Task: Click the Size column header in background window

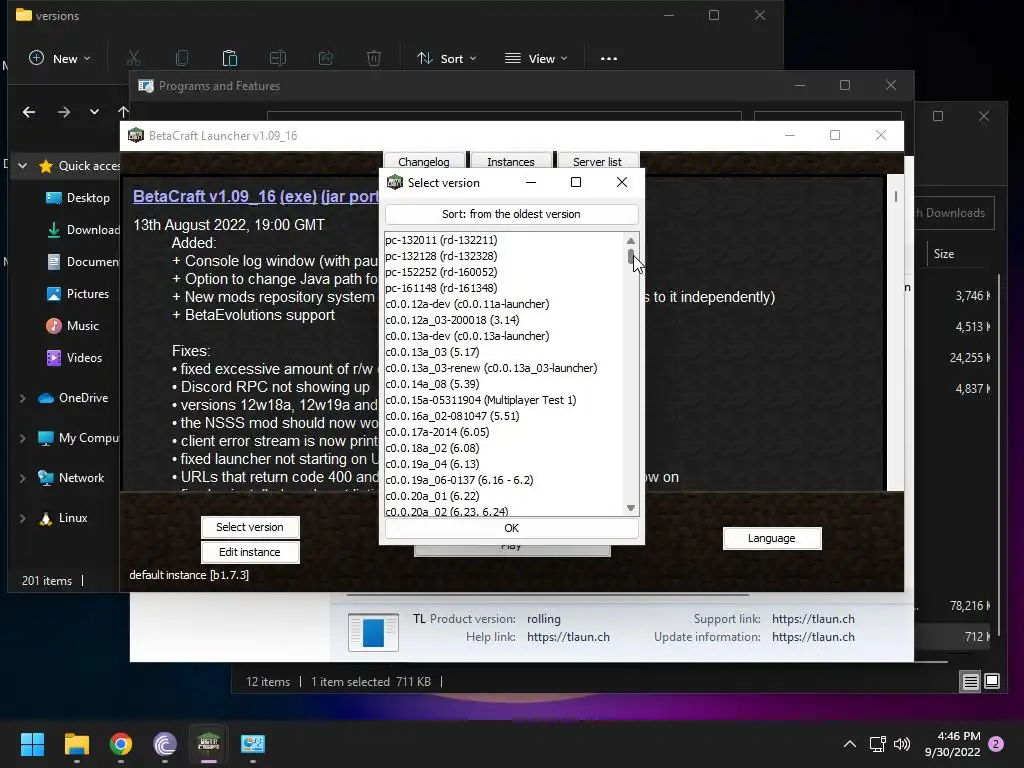Action: (x=944, y=254)
